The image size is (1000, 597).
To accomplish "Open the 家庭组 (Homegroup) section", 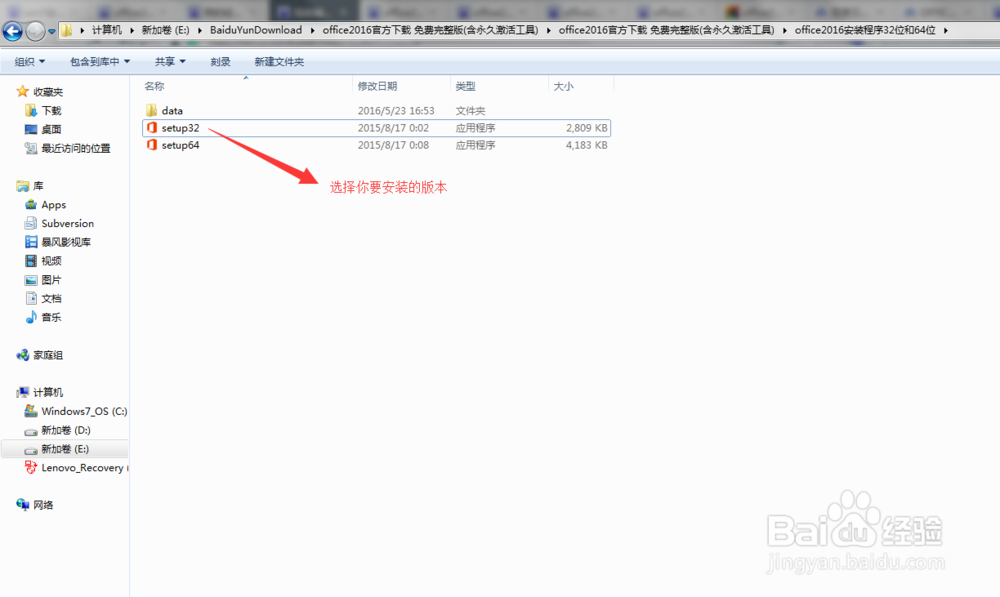I will click(x=47, y=354).
